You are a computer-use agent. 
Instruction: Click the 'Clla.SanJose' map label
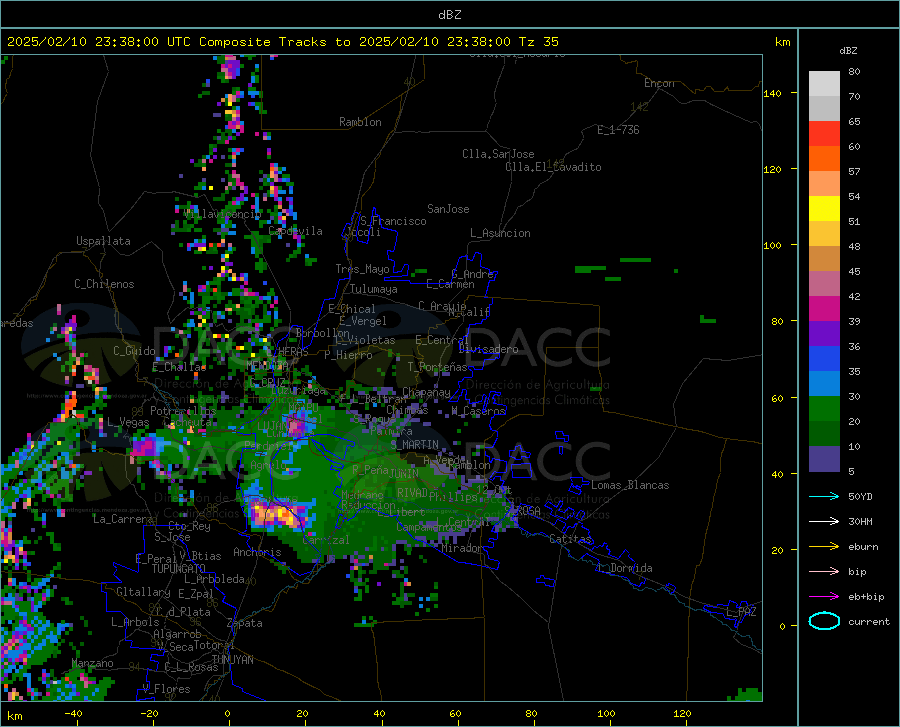tap(498, 154)
